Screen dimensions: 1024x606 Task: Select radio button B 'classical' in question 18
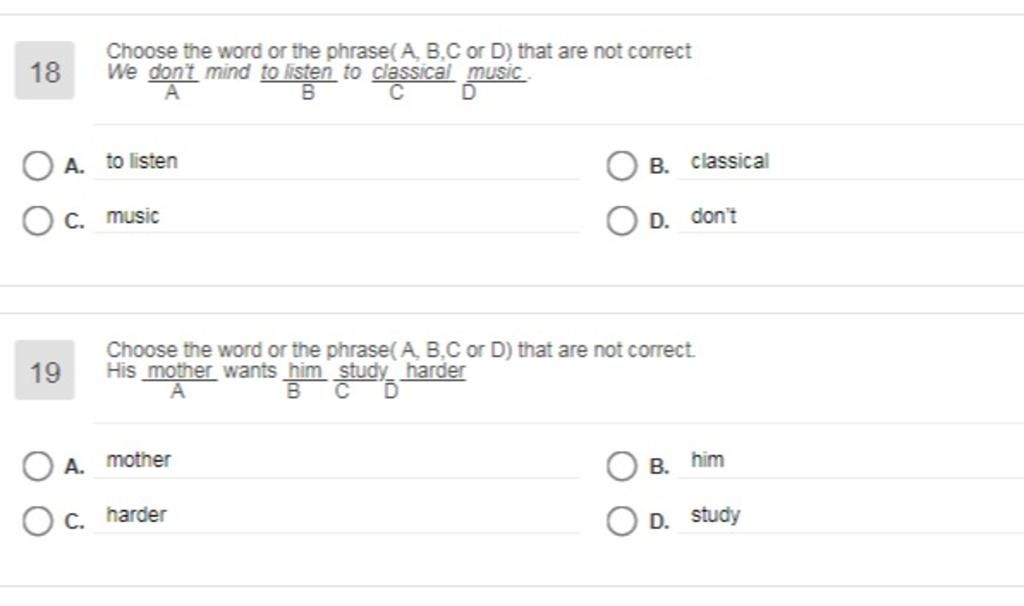point(621,166)
